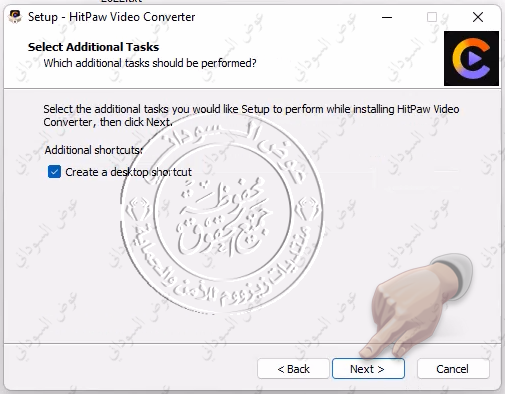Click the circular Arabic watermark stamp
This screenshot has height=394, width=505.
pos(222,214)
